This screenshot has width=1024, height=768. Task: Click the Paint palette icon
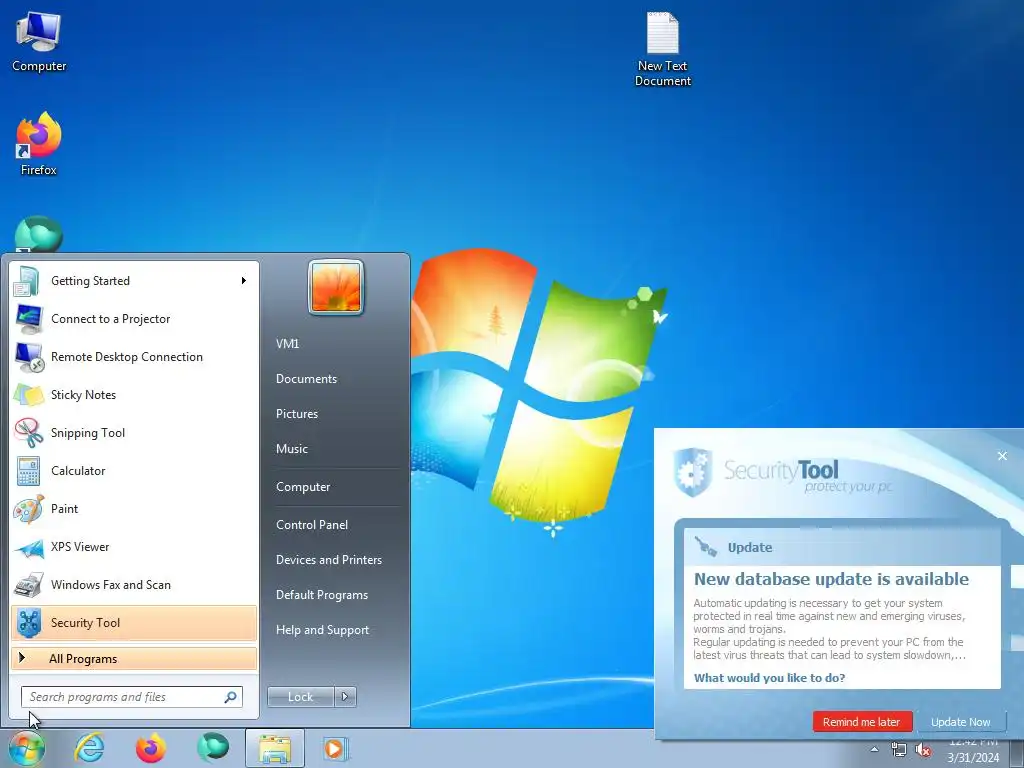click(x=27, y=509)
